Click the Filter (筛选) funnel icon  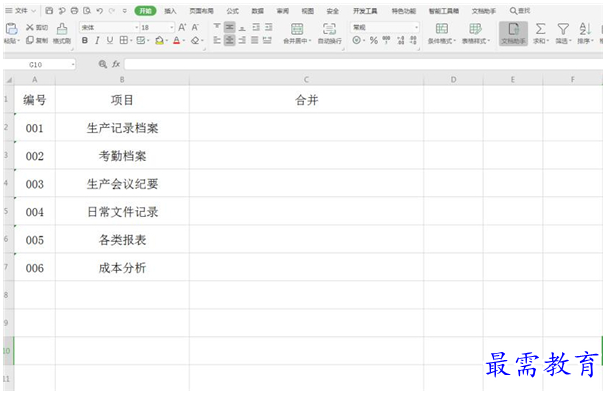(563, 29)
